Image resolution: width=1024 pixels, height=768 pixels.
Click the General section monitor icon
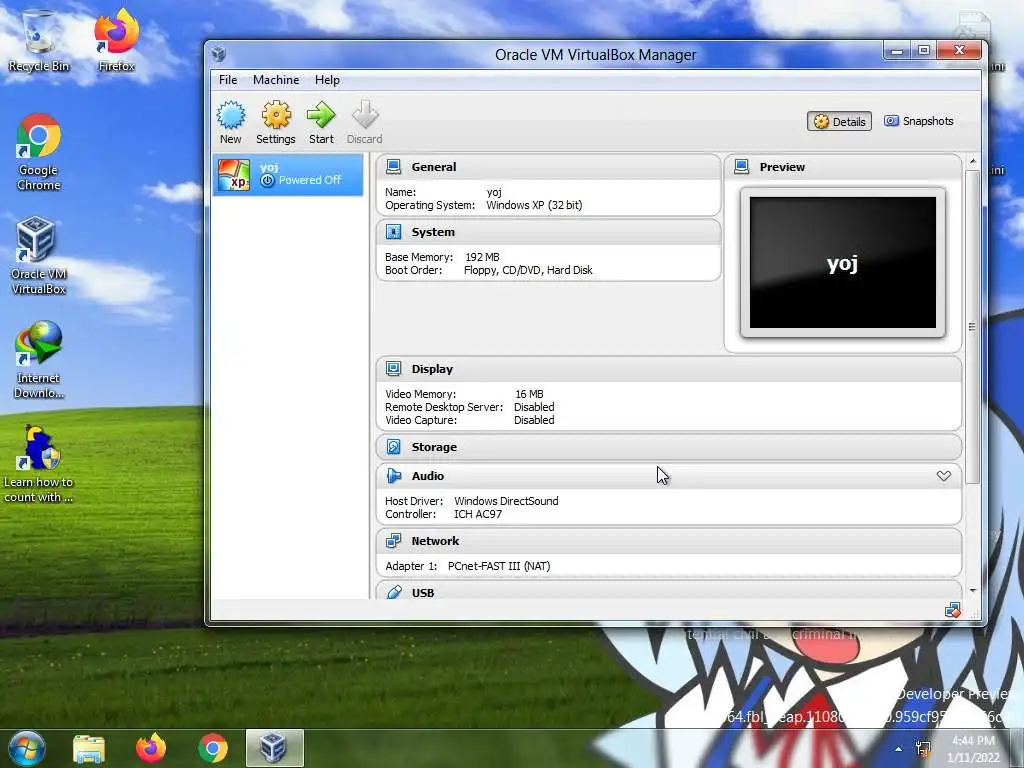click(393, 167)
